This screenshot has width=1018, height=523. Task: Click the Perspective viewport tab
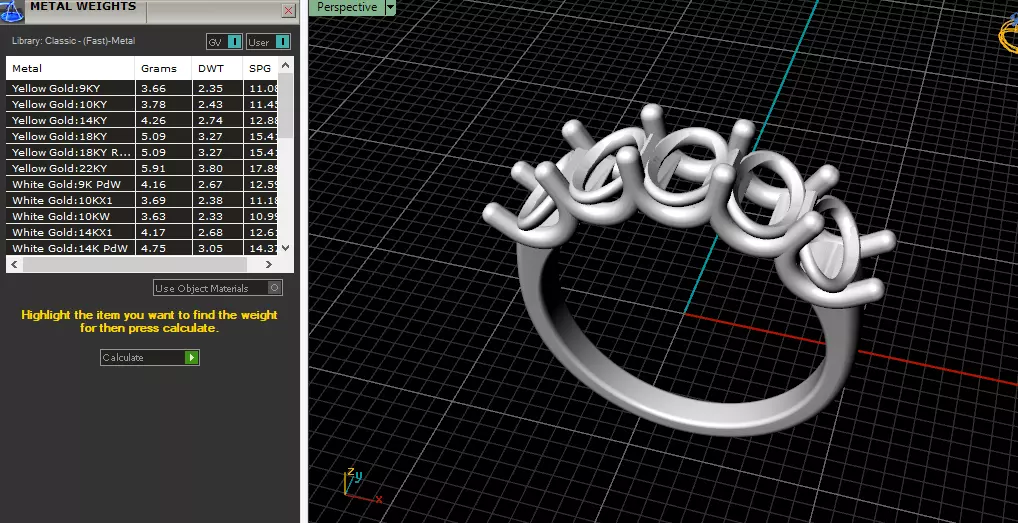tap(347, 7)
